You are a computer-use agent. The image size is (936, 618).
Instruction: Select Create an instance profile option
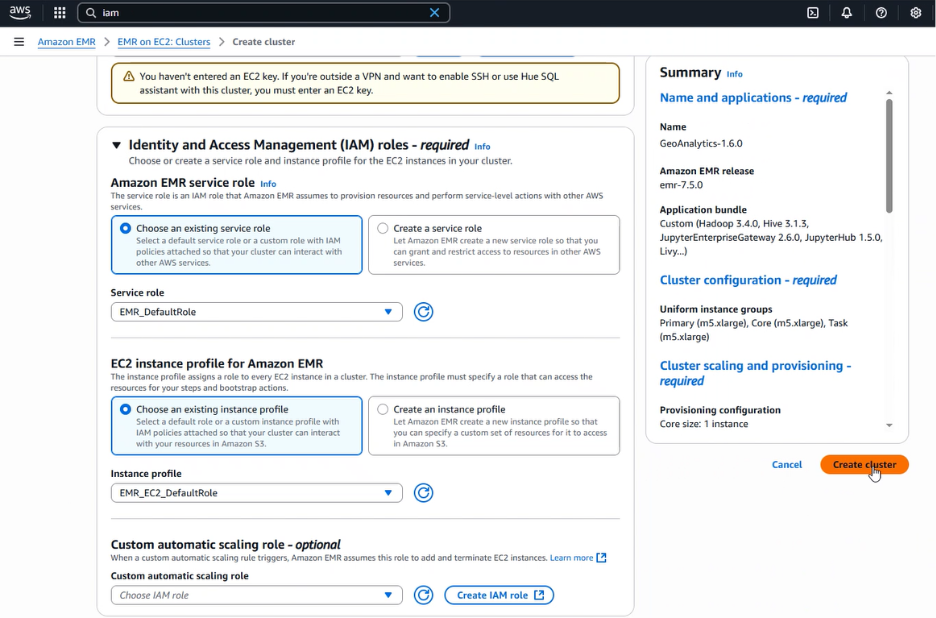(494, 426)
